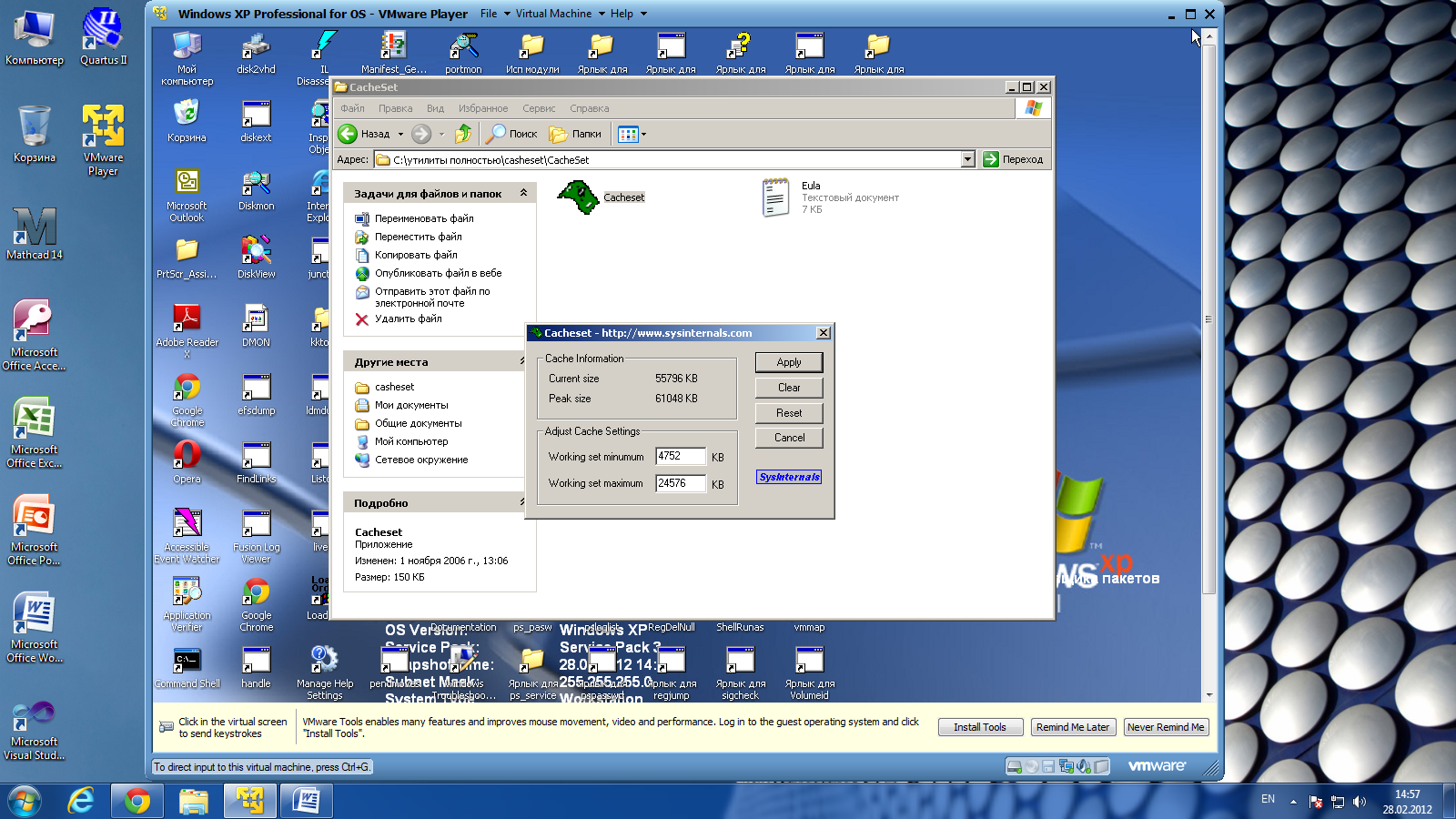Open Мой компьютер in Other places
Image resolution: width=1456 pixels, height=819 pixels.
tap(411, 441)
